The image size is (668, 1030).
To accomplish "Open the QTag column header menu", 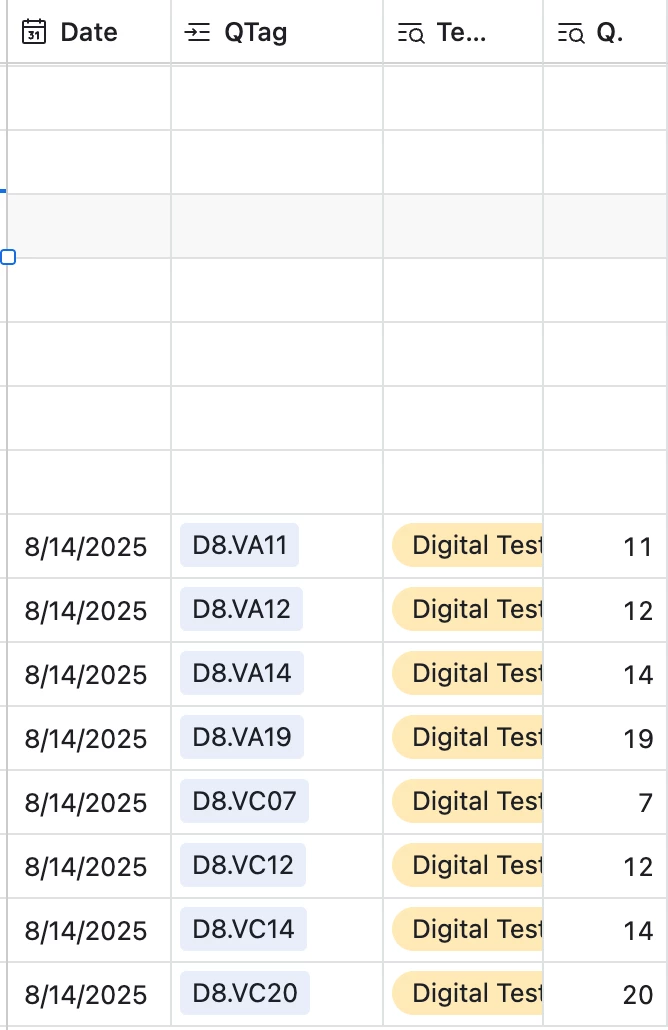I will [x=277, y=32].
